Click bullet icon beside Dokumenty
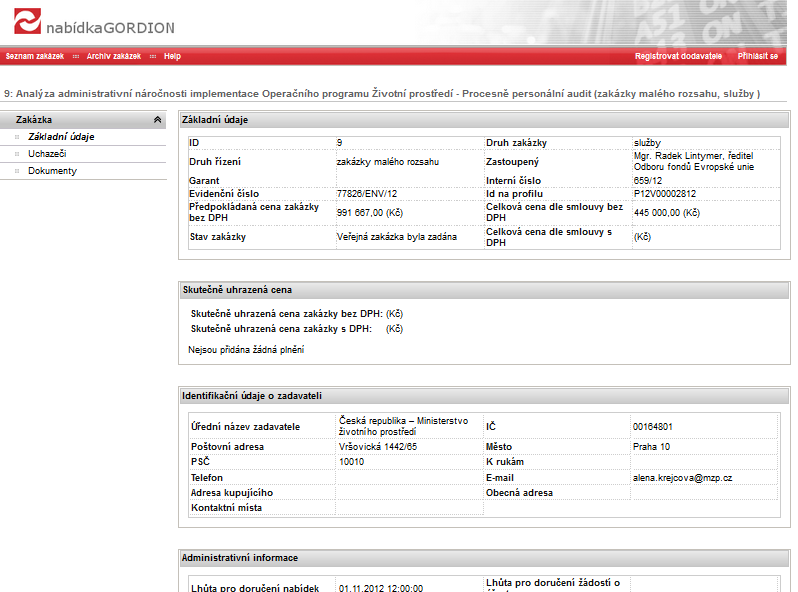The height and width of the screenshot is (592, 798). point(16,171)
